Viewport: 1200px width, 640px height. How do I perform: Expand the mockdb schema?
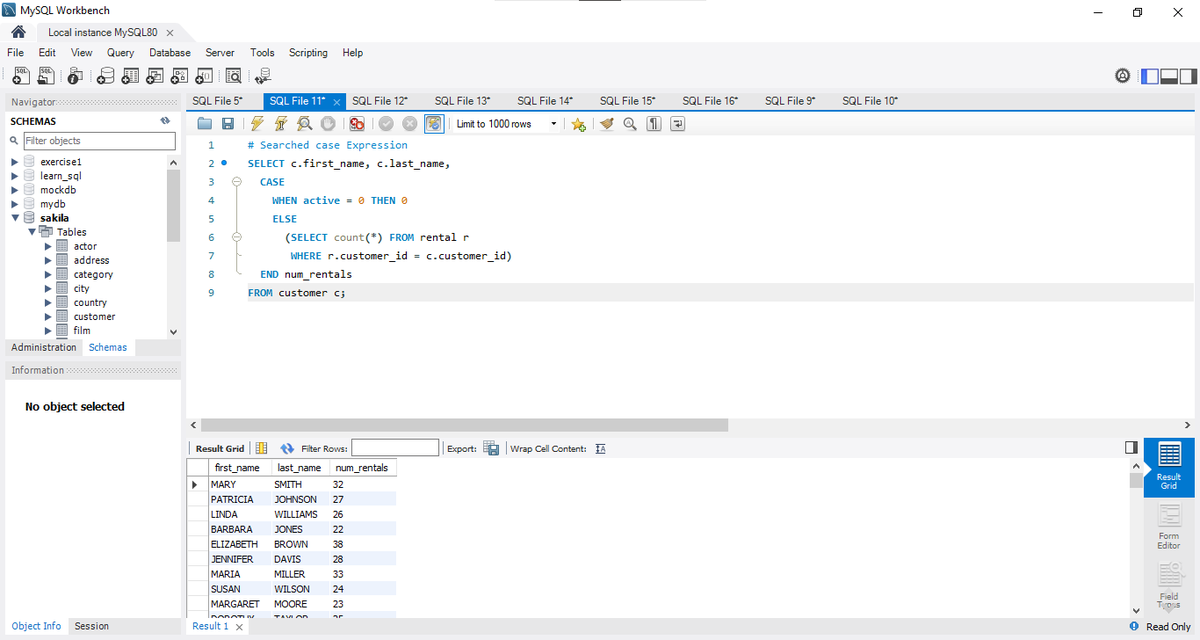coord(14,190)
